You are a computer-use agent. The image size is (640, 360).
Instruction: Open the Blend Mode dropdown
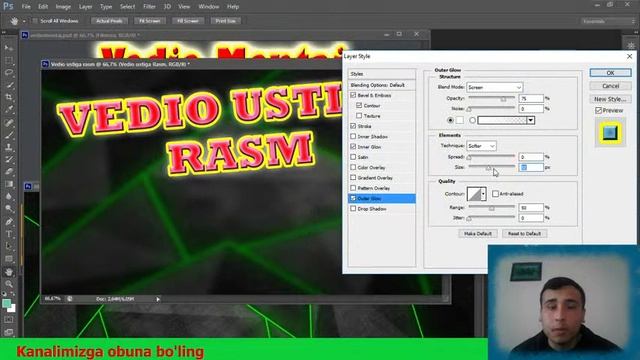pyautogui.click(x=494, y=87)
